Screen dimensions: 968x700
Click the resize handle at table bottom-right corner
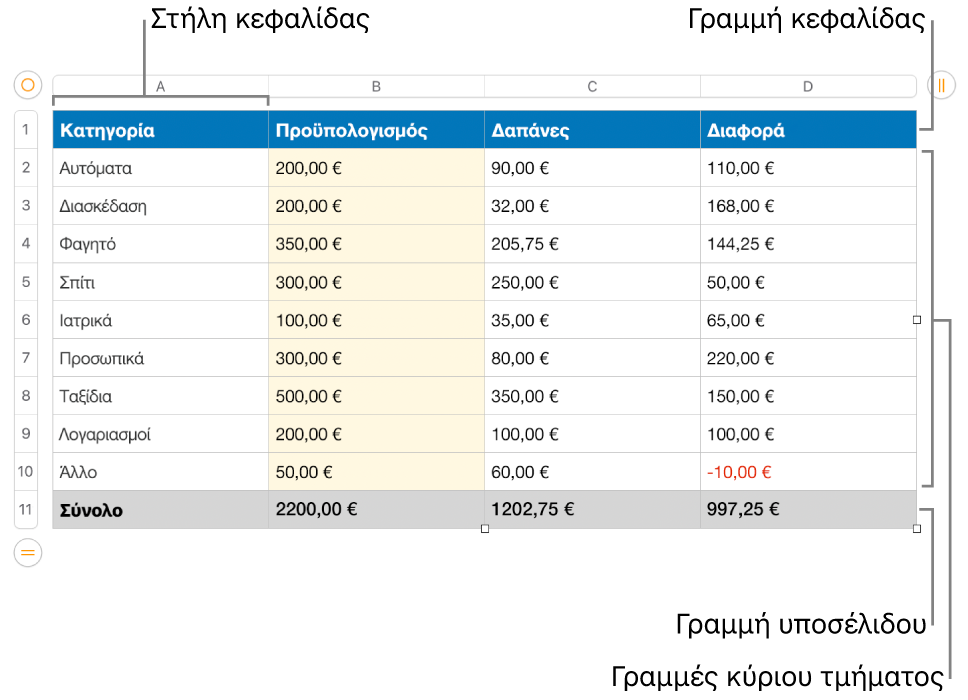point(917,528)
